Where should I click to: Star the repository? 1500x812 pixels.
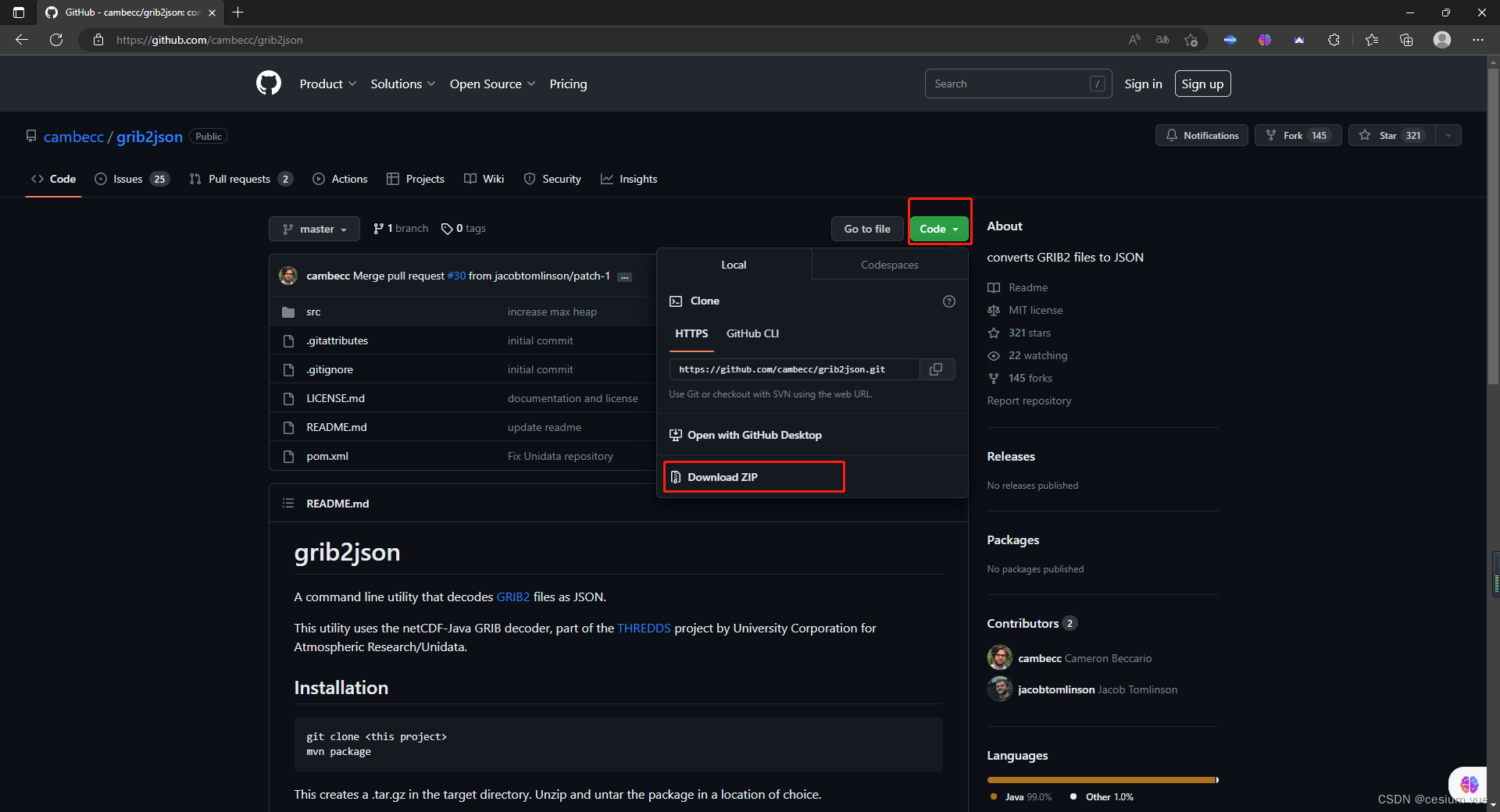(x=1392, y=136)
